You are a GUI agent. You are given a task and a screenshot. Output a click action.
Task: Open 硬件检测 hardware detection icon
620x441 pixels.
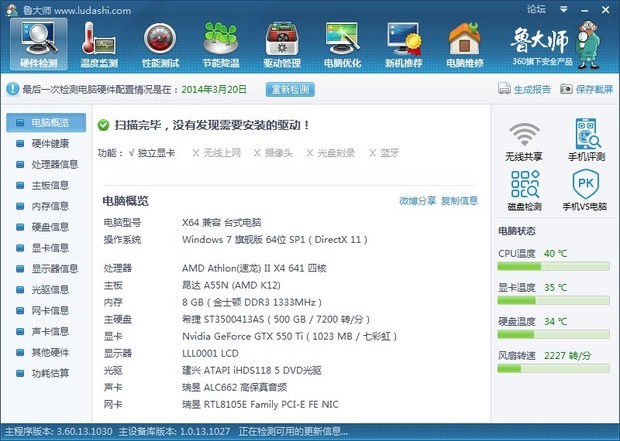(x=39, y=44)
